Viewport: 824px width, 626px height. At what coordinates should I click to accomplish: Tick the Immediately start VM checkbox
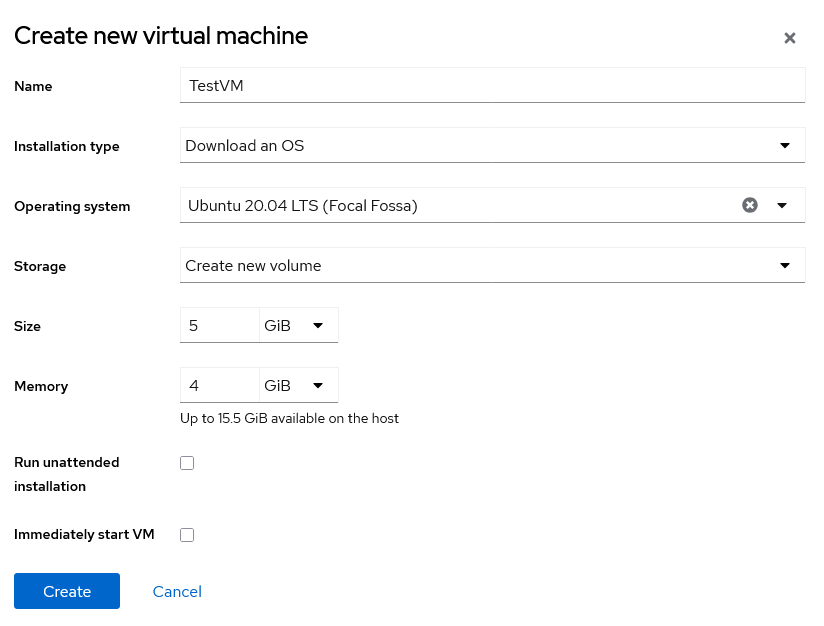point(187,535)
